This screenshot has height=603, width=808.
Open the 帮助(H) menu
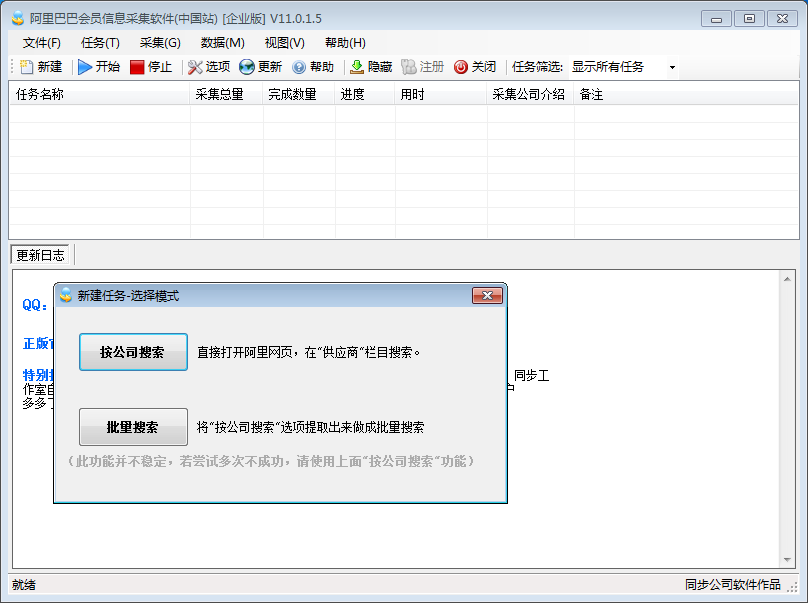[345, 43]
